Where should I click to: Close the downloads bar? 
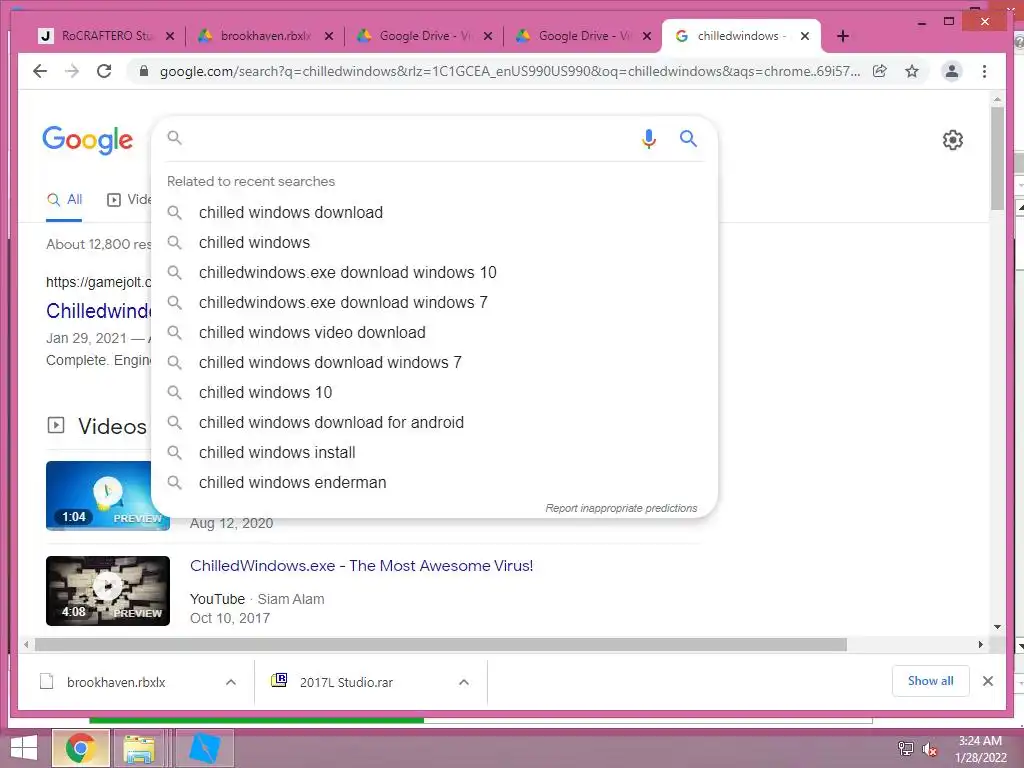pos(987,681)
